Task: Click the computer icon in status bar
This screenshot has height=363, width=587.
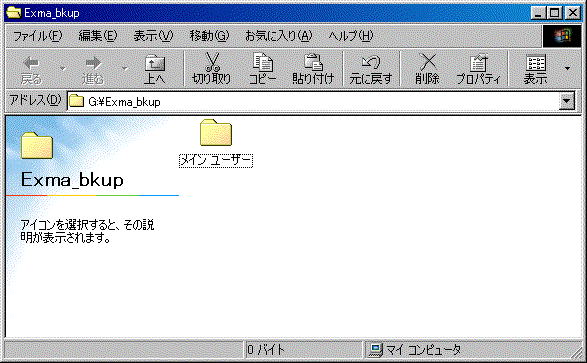Action: (x=375, y=350)
